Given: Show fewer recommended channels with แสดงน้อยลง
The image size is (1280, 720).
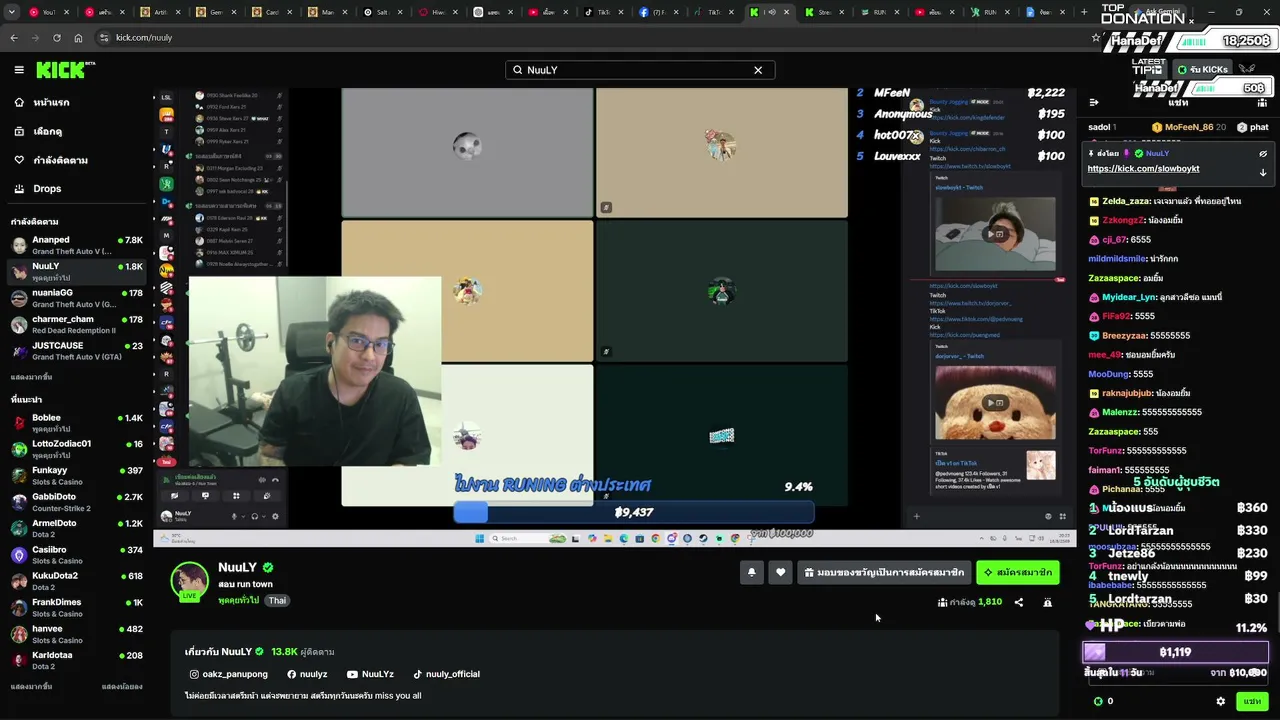Looking at the screenshot, I should click(122, 687).
